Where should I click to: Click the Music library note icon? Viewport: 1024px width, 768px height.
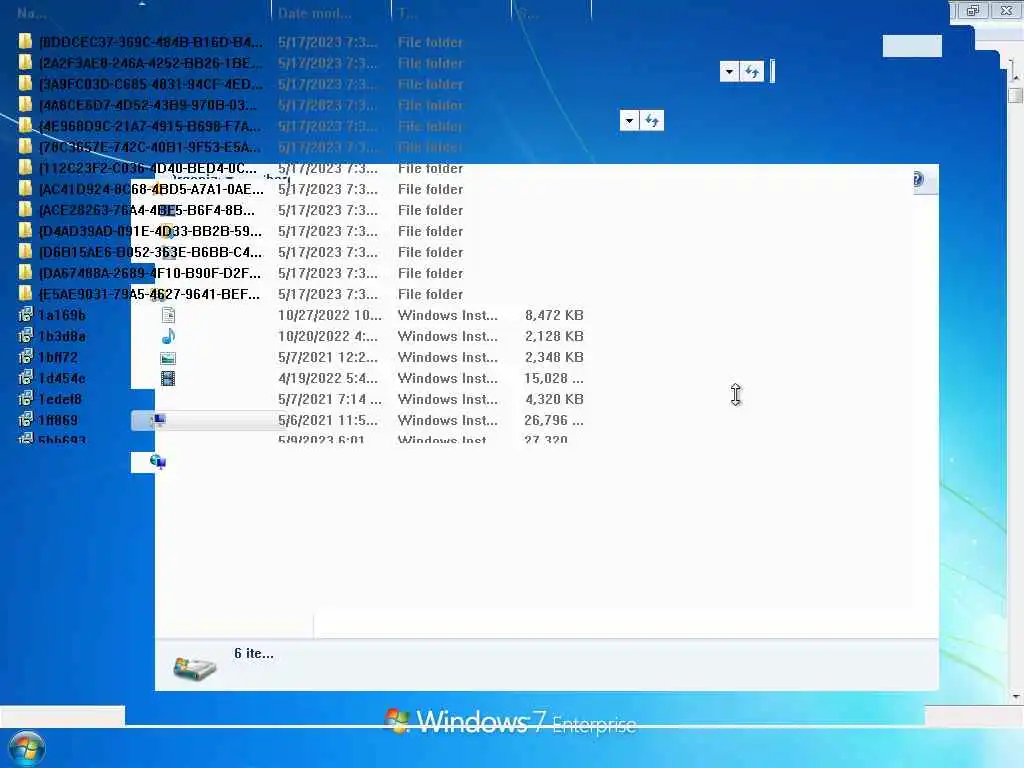[x=168, y=336]
